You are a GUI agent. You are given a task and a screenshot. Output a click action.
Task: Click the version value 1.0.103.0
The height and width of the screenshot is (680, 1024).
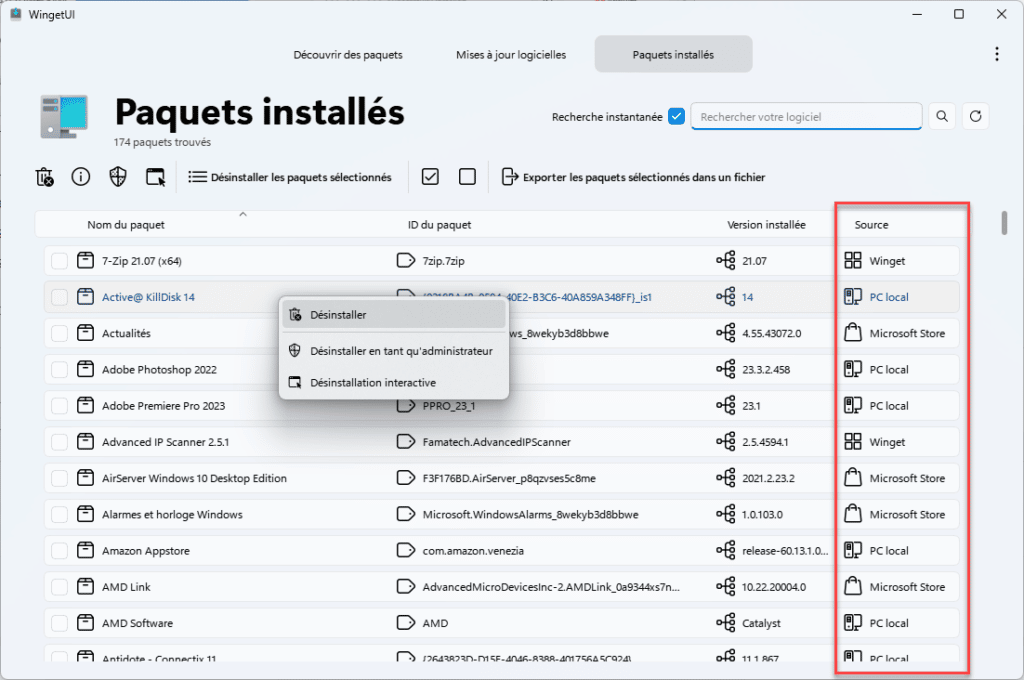[762, 515]
